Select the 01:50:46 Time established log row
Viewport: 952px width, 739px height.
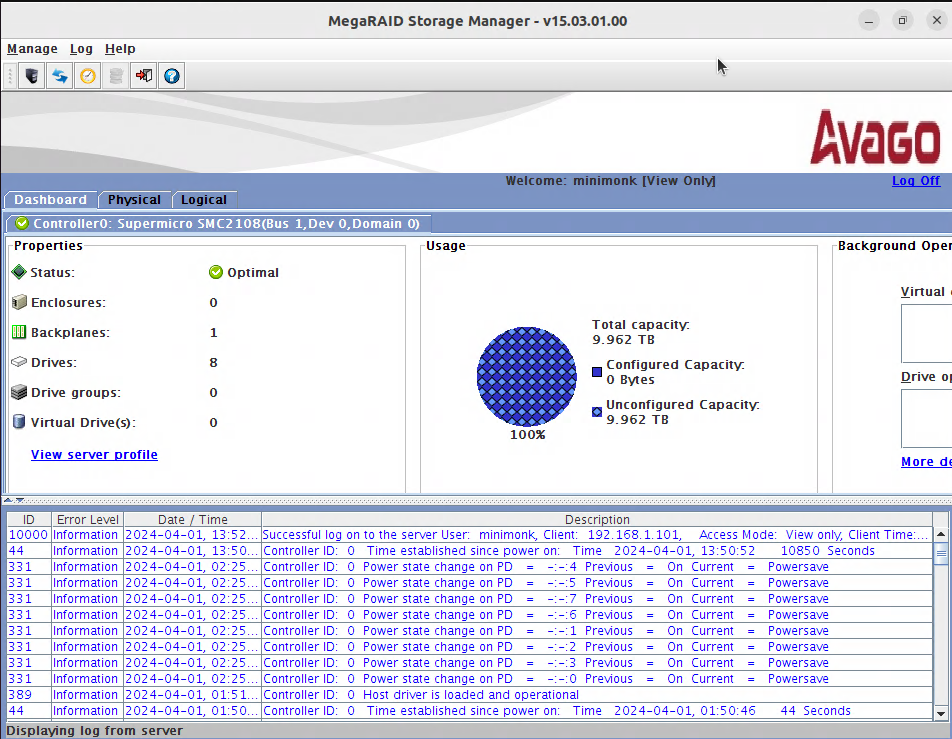point(469,710)
